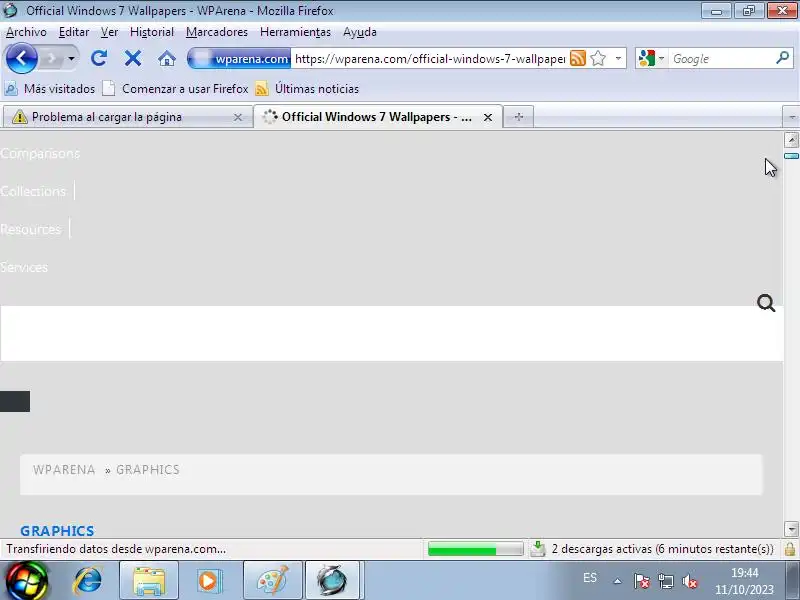The height and width of the screenshot is (600, 800).
Task: Click the Transfiriendo datos desde wparena.com status text
Action: click(116, 549)
